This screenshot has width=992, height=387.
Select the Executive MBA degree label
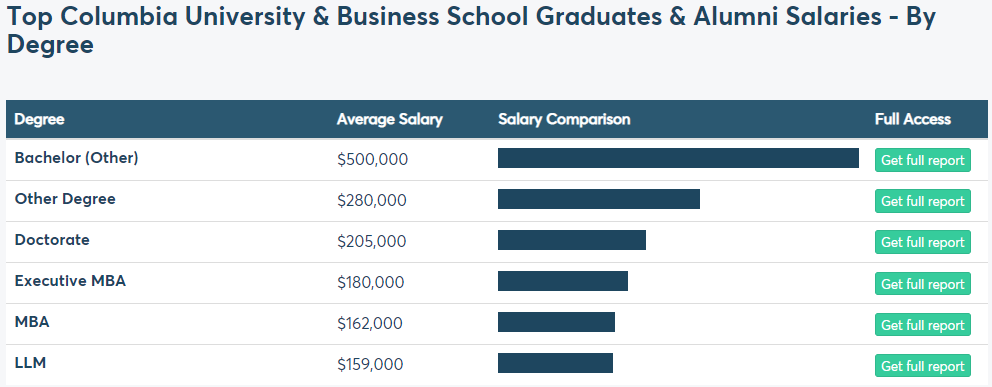[x=70, y=281]
